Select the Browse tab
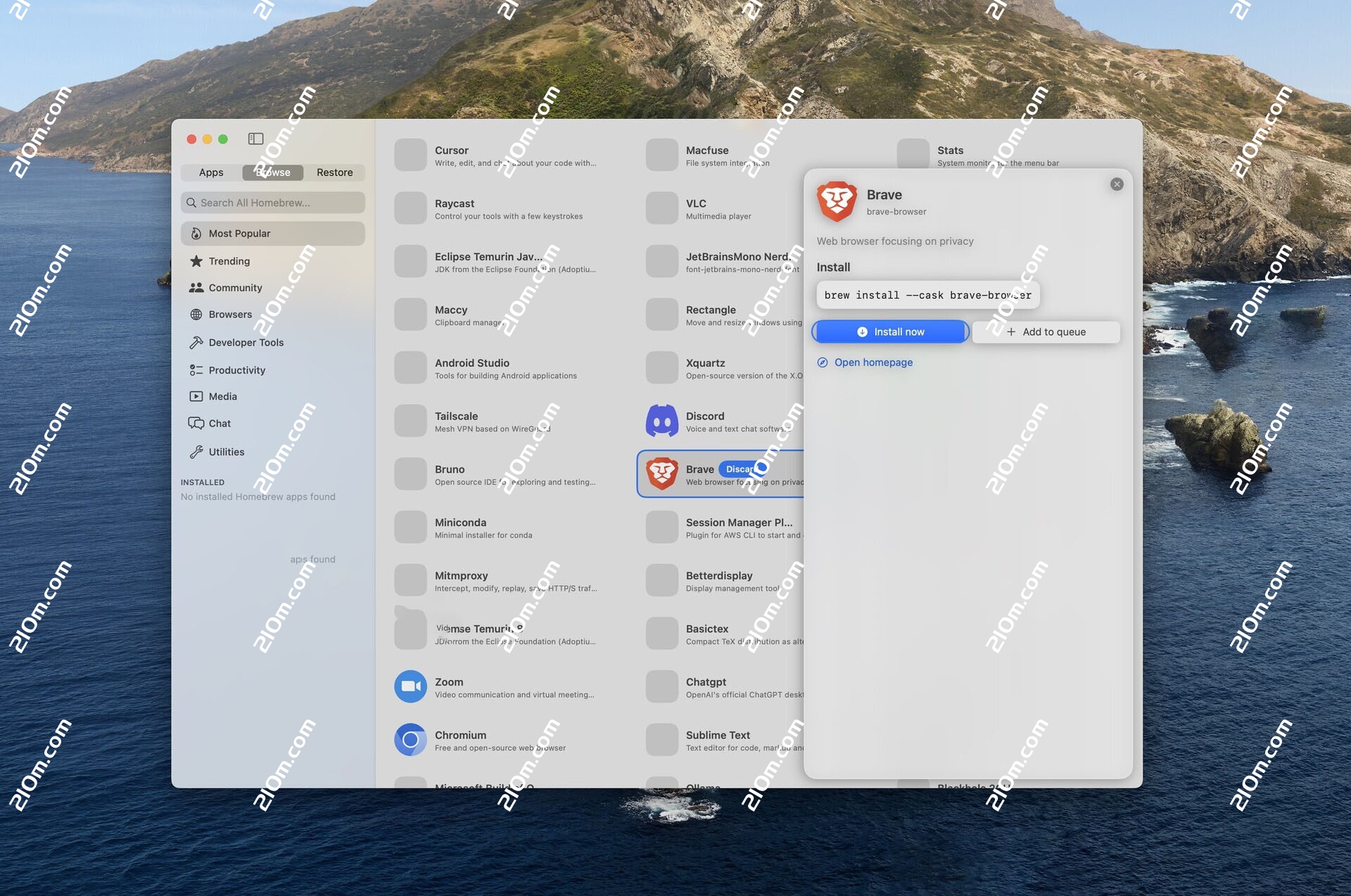This screenshot has width=1351, height=896. (273, 172)
